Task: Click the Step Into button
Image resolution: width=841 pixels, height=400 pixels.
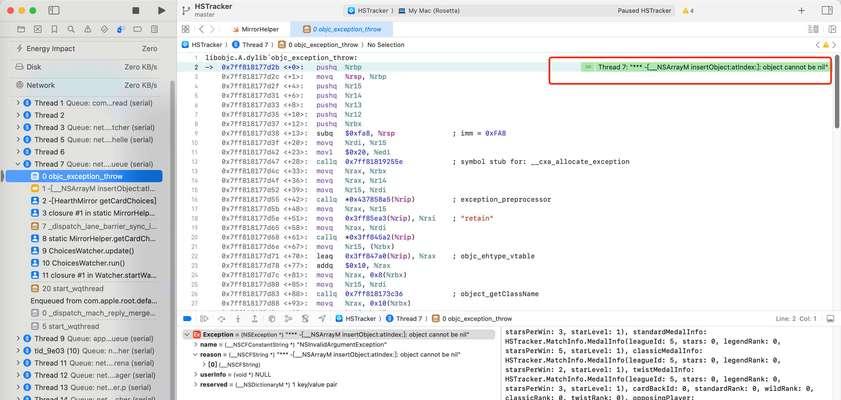Action: (x=238, y=318)
